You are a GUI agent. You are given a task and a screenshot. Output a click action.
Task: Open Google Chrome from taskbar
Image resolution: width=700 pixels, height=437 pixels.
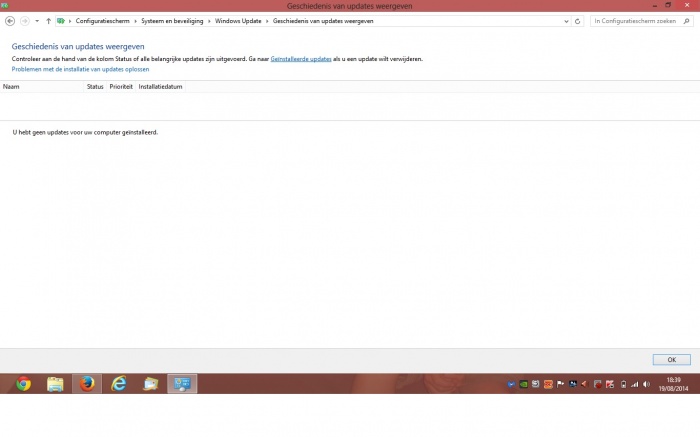point(24,384)
